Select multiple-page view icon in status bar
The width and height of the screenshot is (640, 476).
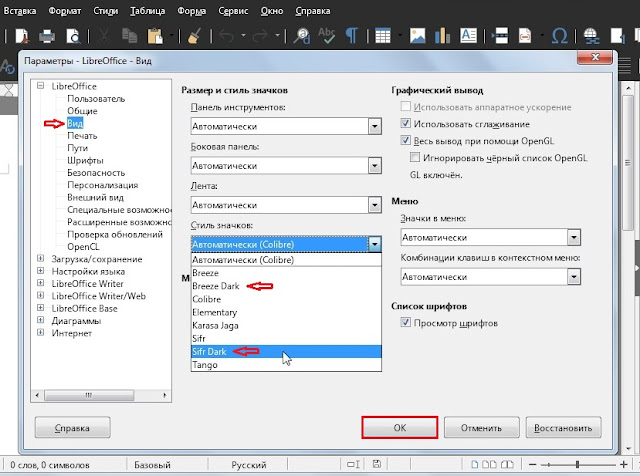pyautogui.click(x=489, y=465)
